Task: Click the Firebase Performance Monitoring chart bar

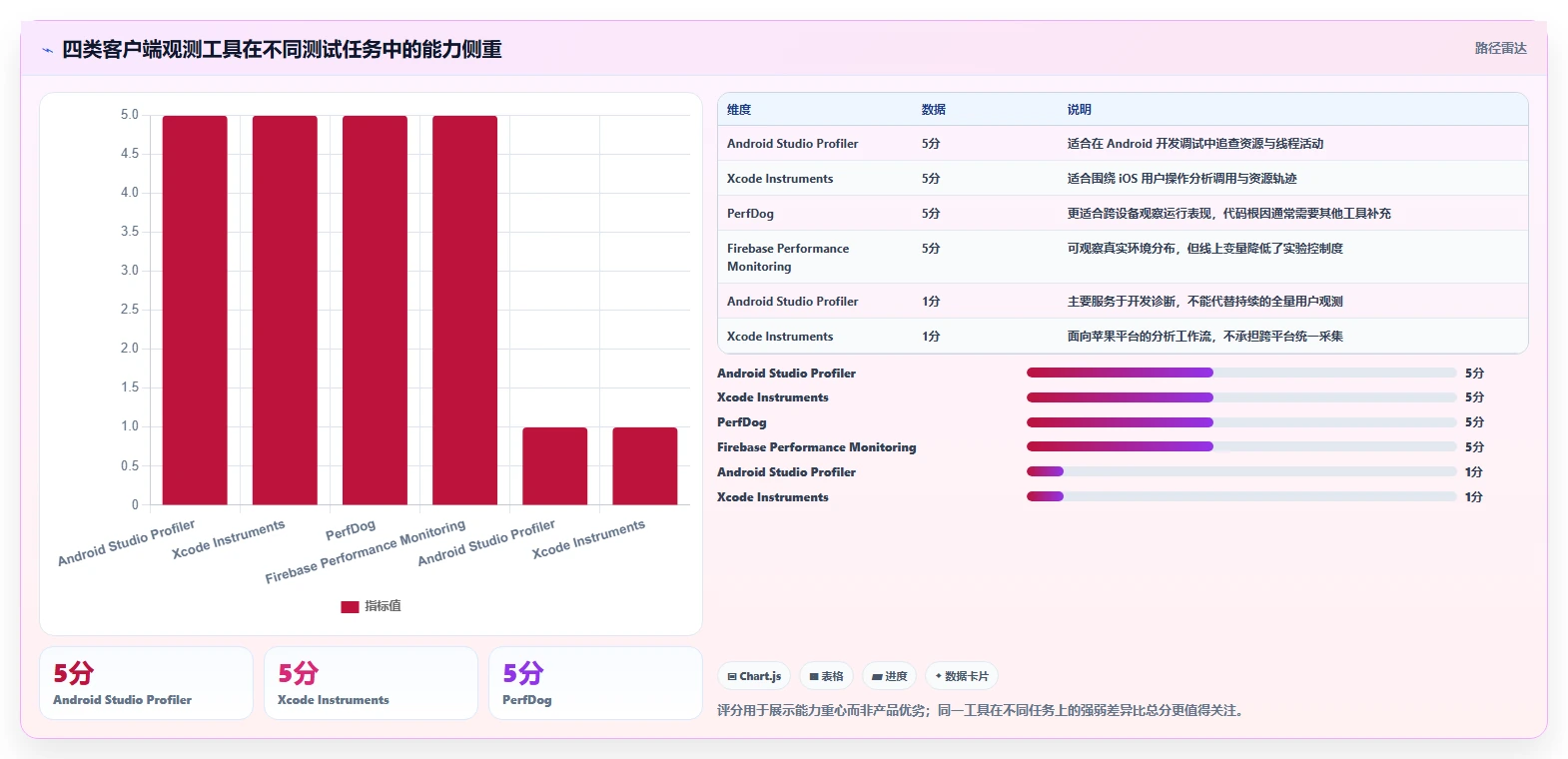Action: coord(464,310)
